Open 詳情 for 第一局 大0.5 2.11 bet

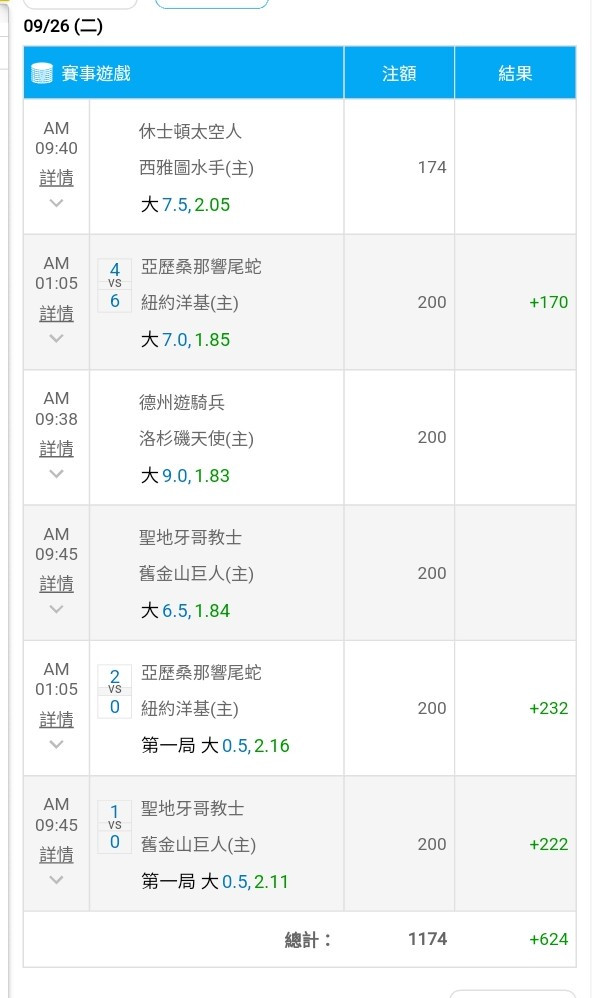pyautogui.click(x=56, y=855)
